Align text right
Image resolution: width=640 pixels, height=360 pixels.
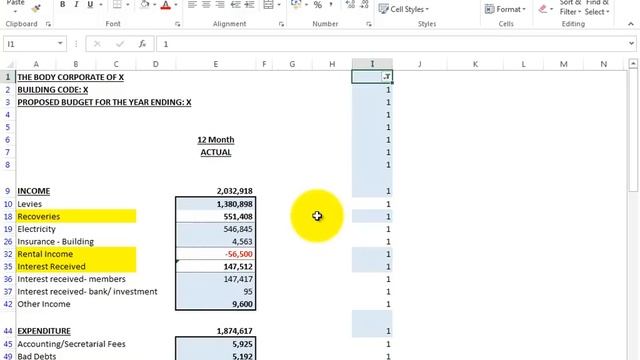[220, 4]
